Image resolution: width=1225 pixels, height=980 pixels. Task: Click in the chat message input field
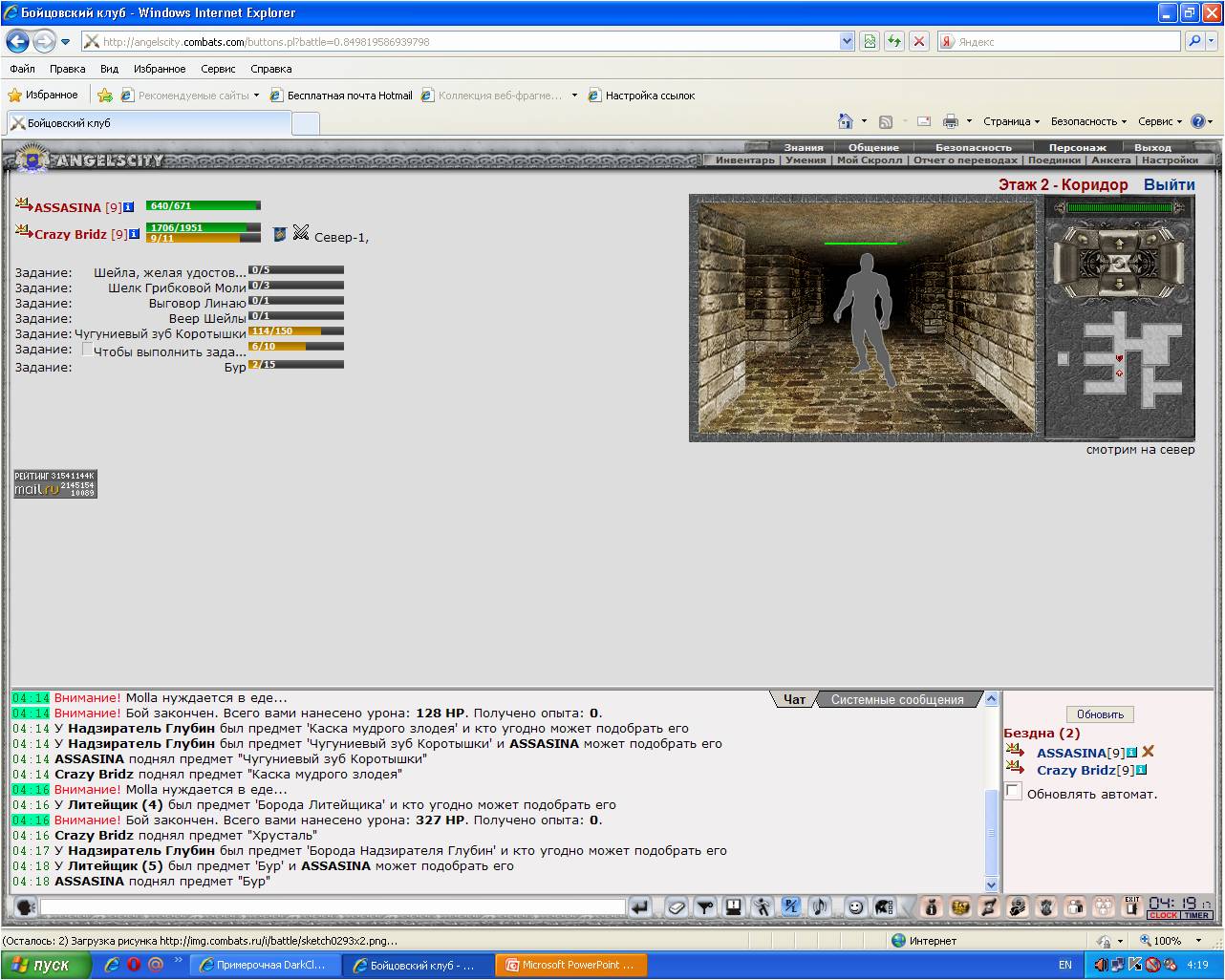[x=333, y=907]
